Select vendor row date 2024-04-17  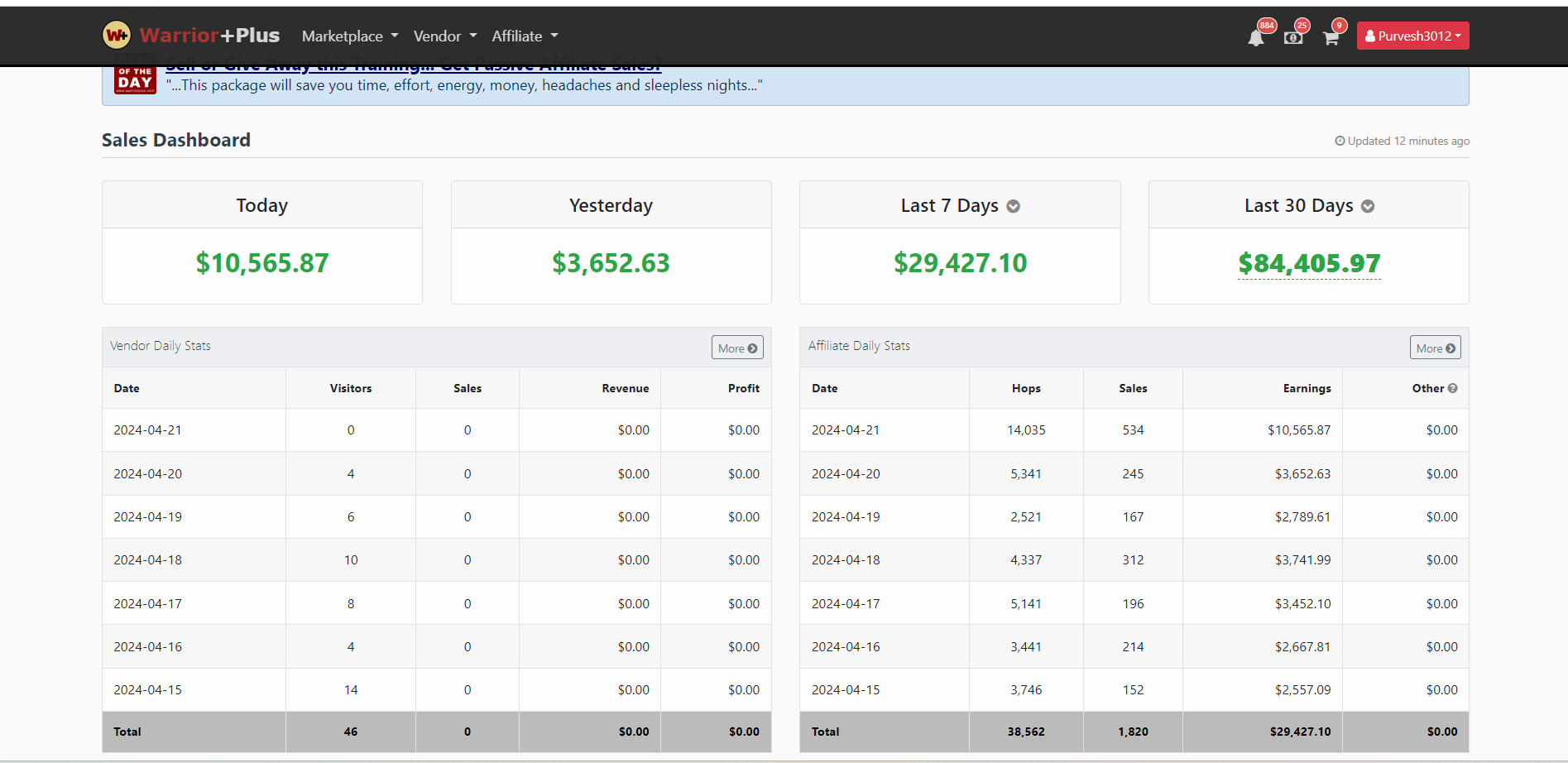tap(147, 604)
